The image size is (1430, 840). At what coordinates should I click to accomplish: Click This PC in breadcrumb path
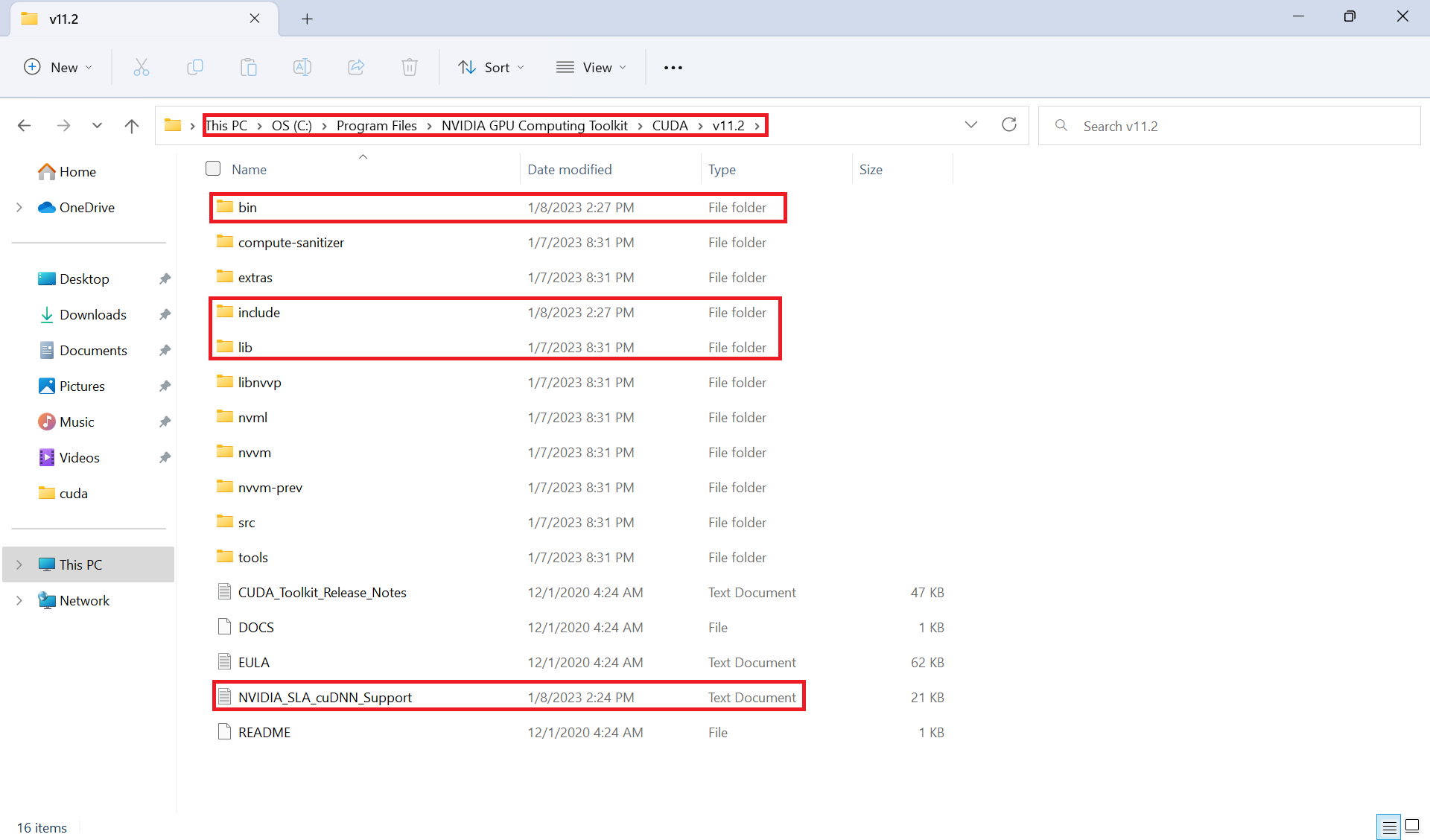coord(226,126)
